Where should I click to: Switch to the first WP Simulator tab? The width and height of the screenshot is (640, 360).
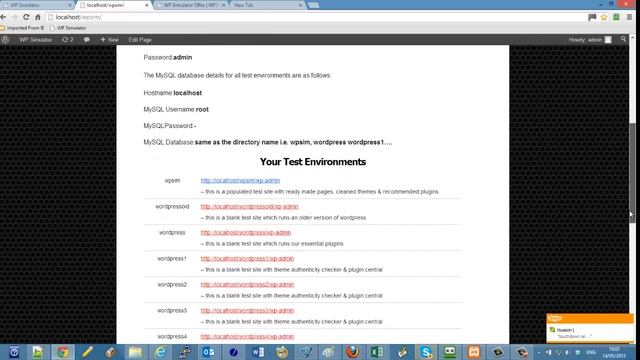pos(37,5)
